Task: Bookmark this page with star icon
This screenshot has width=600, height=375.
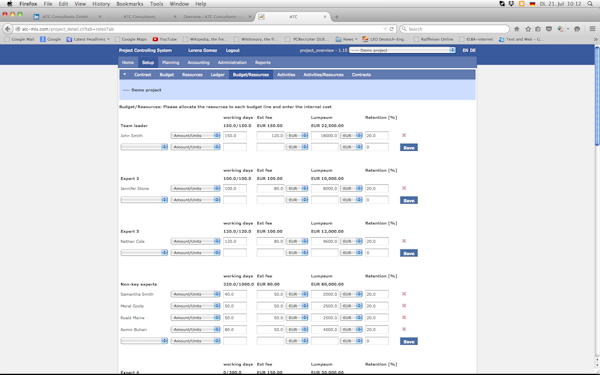Action: (528, 29)
